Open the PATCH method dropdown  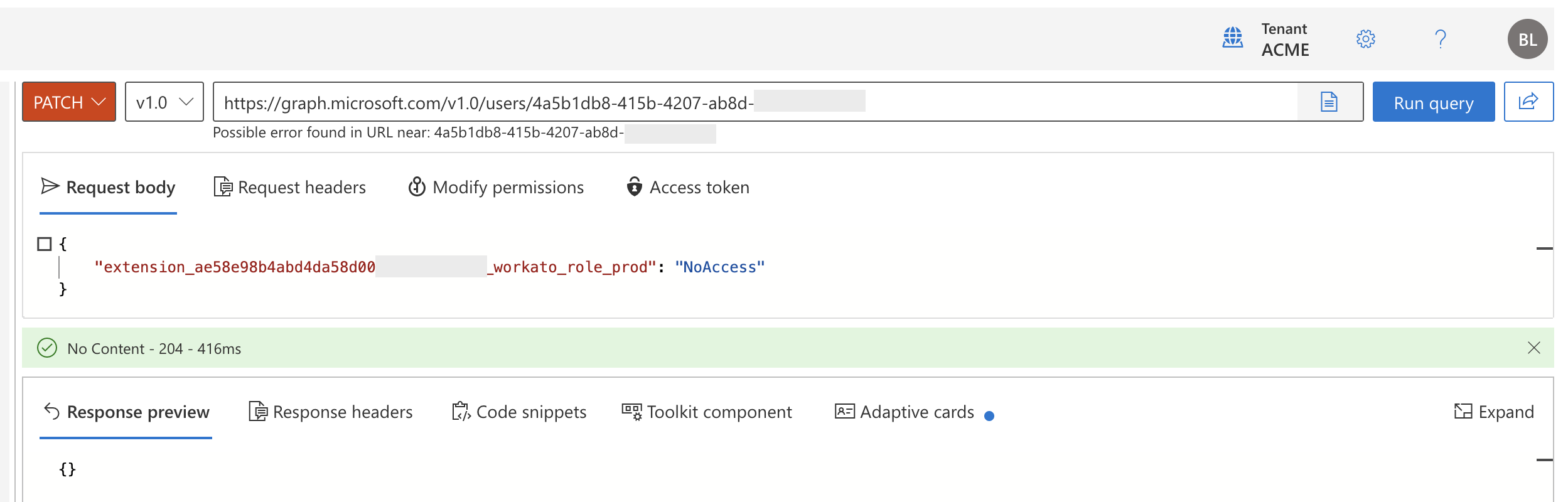tap(69, 102)
